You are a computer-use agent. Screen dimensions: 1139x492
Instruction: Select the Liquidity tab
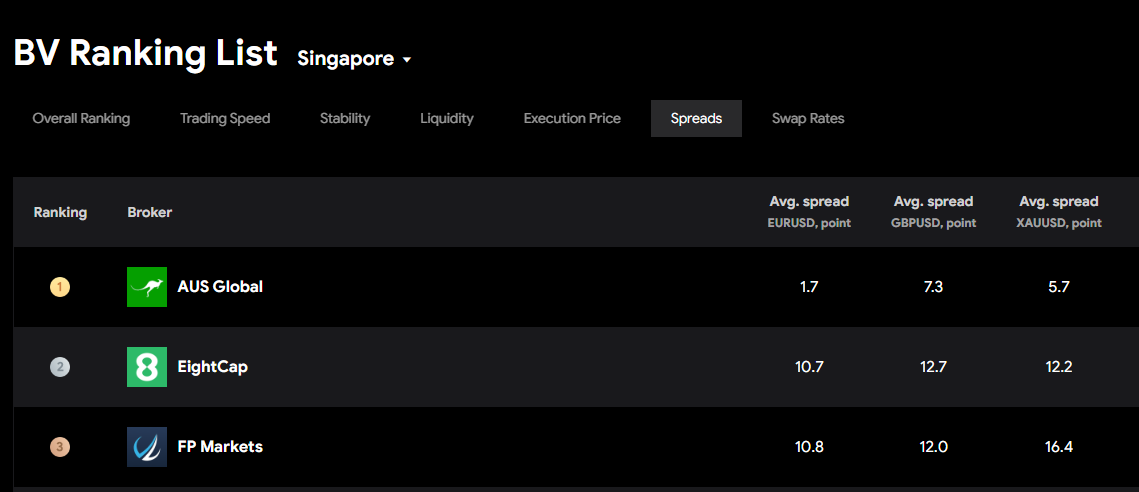coord(447,118)
